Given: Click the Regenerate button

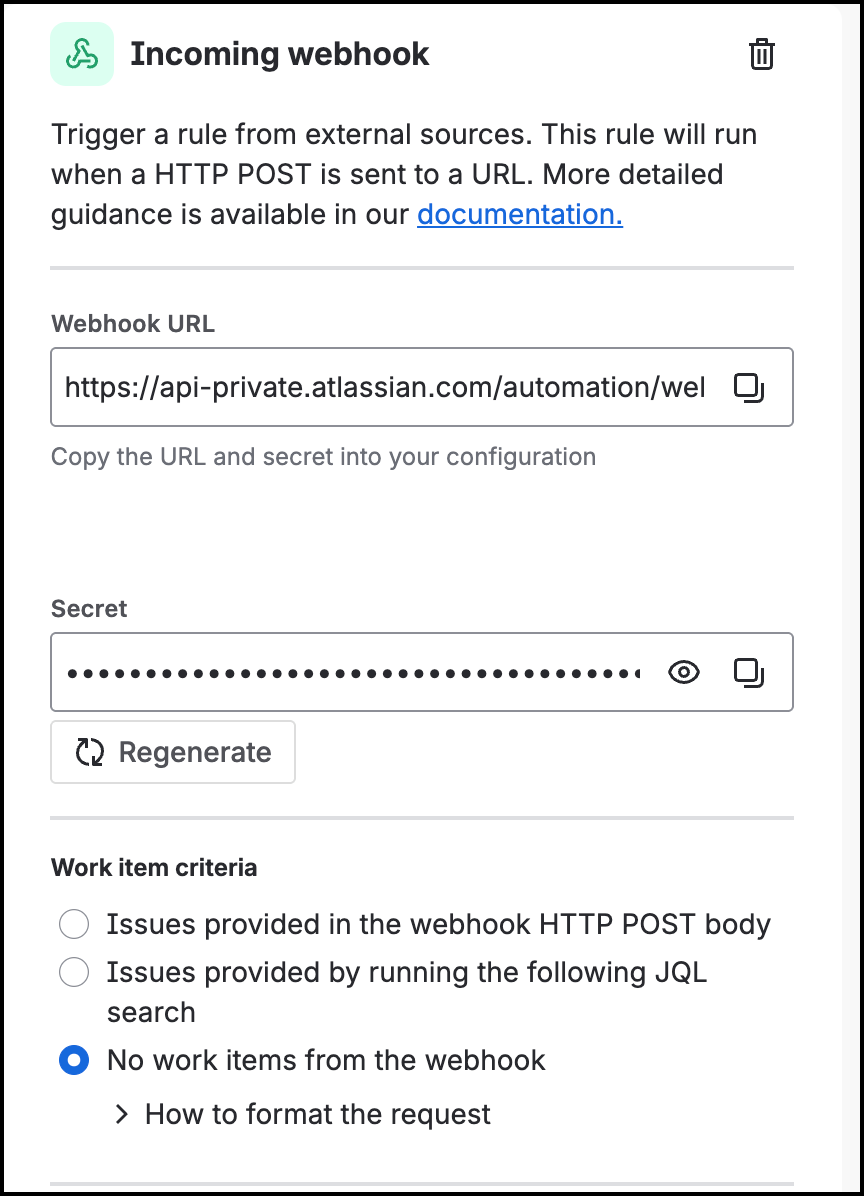Looking at the screenshot, I should [x=172, y=752].
